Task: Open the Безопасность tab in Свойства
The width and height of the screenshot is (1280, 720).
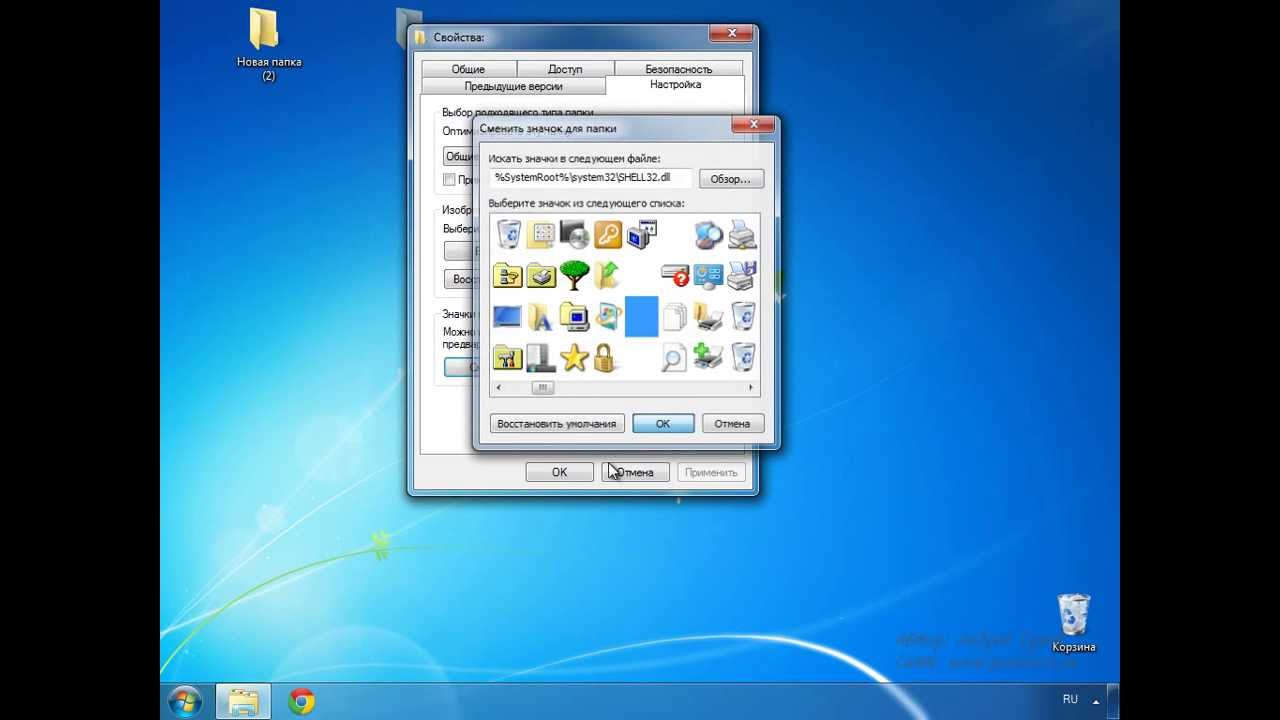Action: (679, 69)
